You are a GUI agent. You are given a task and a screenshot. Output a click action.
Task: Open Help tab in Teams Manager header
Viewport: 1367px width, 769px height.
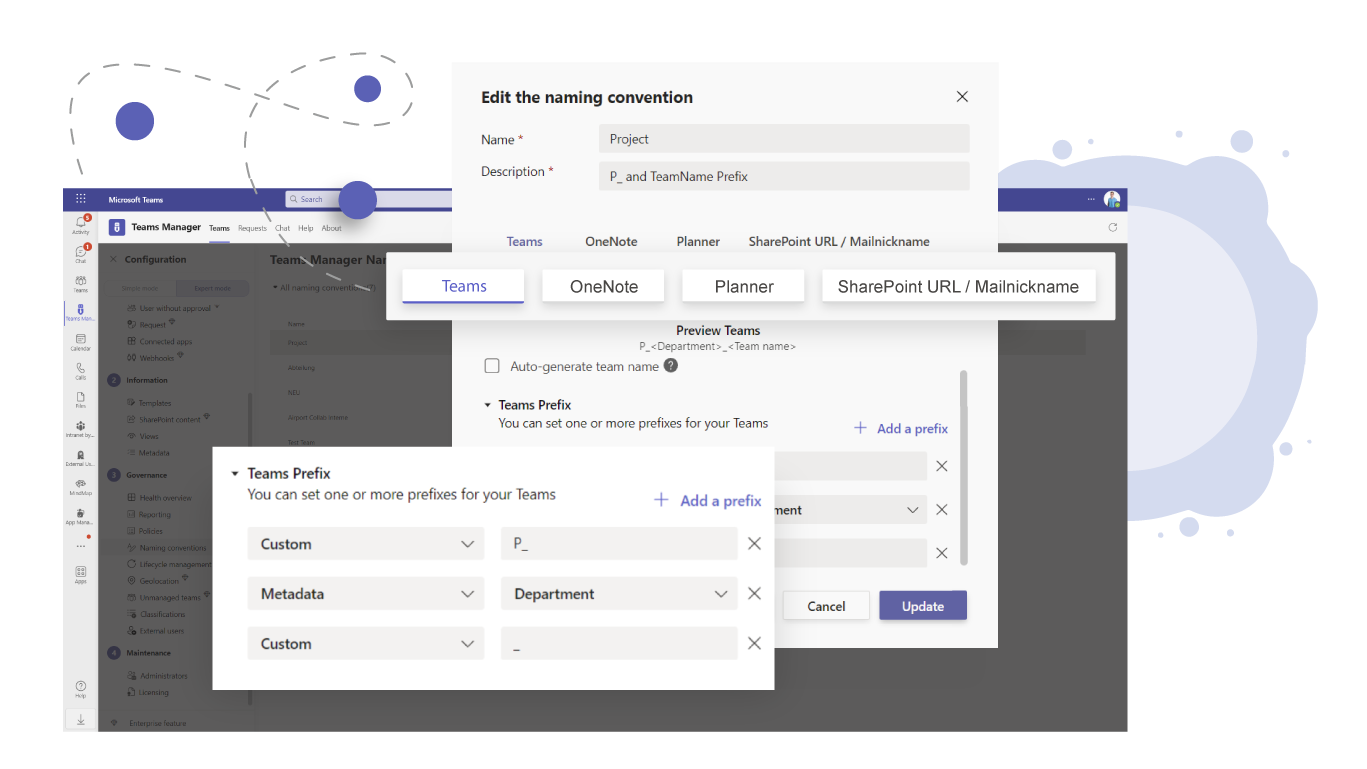tap(306, 228)
